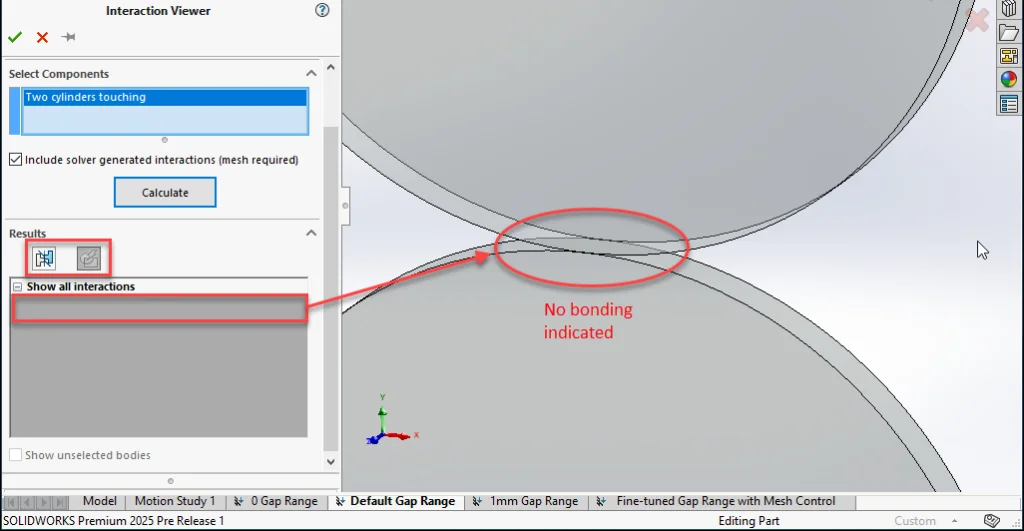Screen dimensions: 1024x531
Task: Go to previous tab with the arrow button
Action: (27, 502)
